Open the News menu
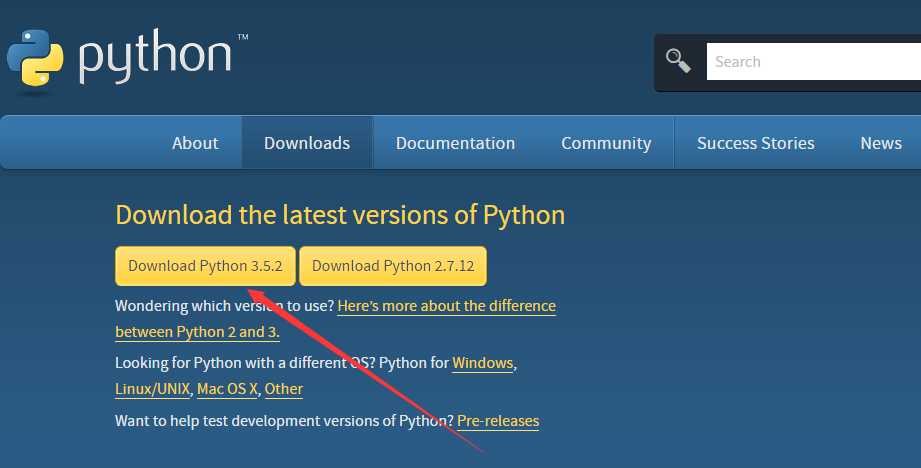Screen dimensions: 921x468 click(x=881, y=143)
